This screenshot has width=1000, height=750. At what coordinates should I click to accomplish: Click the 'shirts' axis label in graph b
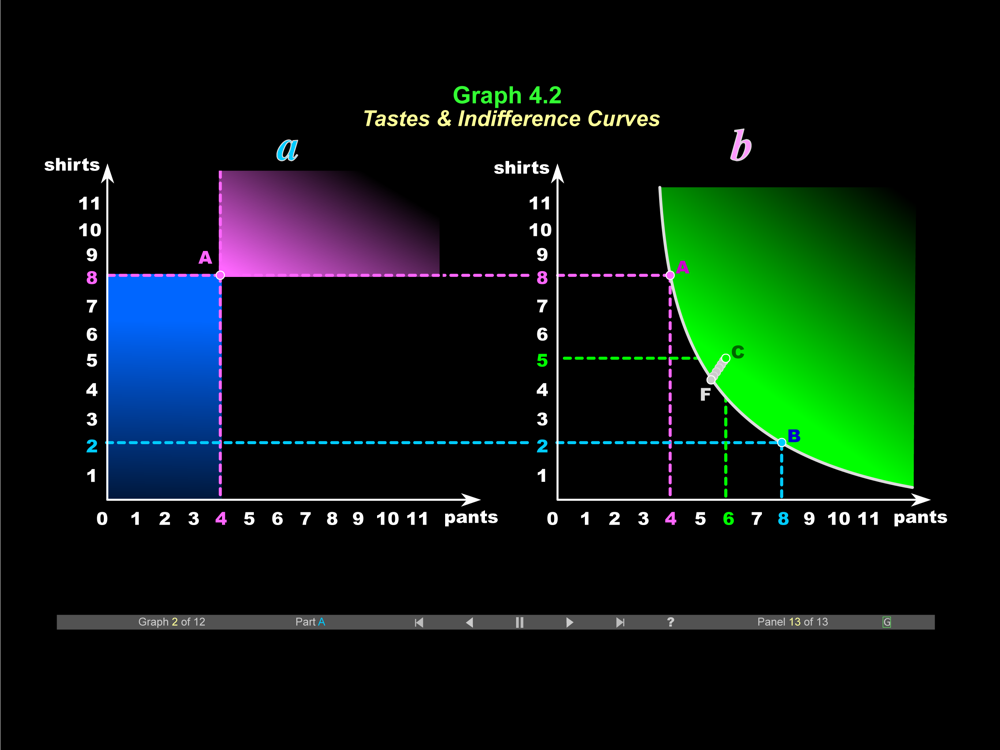click(x=522, y=168)
